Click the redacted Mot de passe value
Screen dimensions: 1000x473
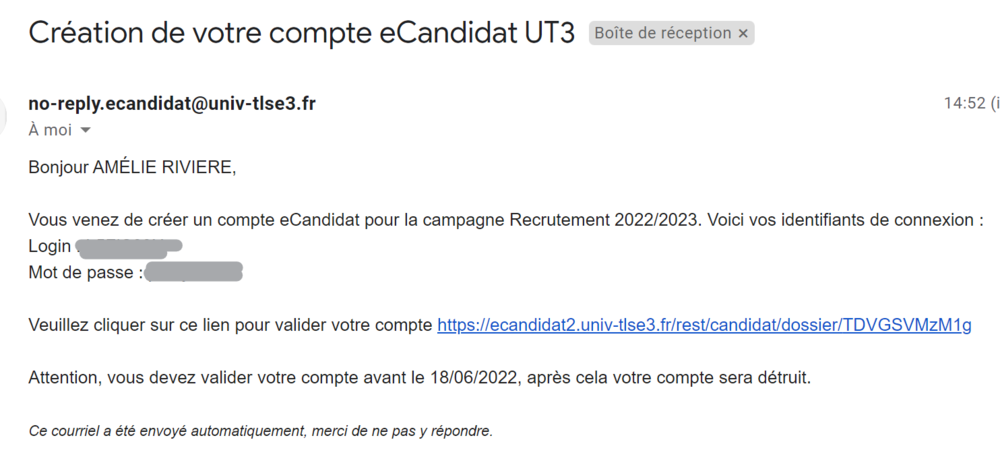point(194,273)
